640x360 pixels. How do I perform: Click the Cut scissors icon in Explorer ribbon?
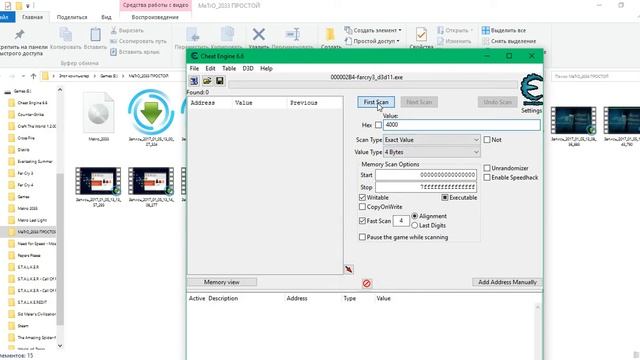114,31
